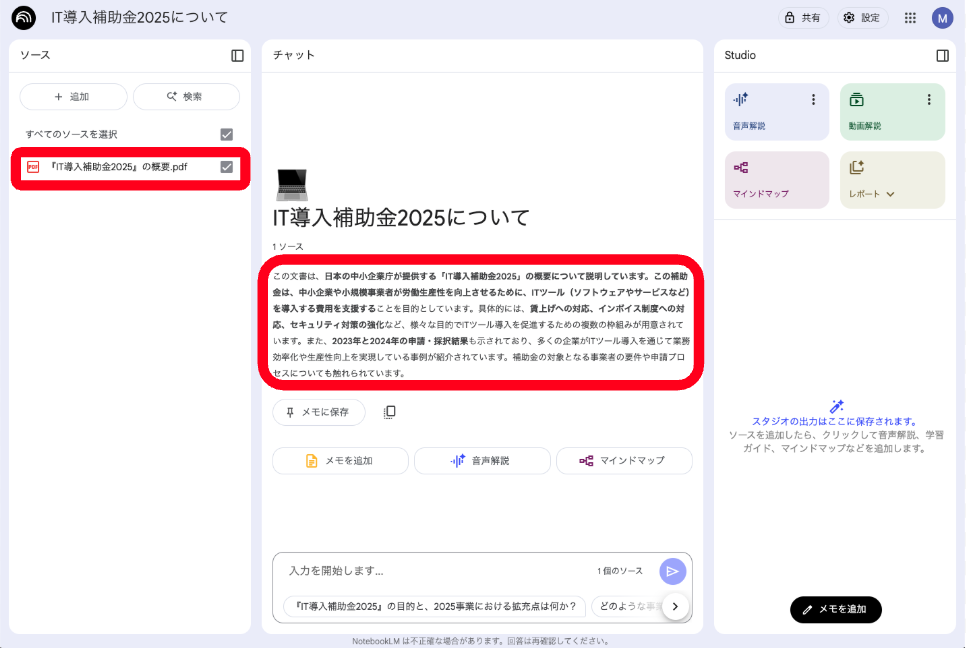This screenshot has width=966, height=648.
Task: Click the PDF icon of the source file
Action: [x=33, y=167]
